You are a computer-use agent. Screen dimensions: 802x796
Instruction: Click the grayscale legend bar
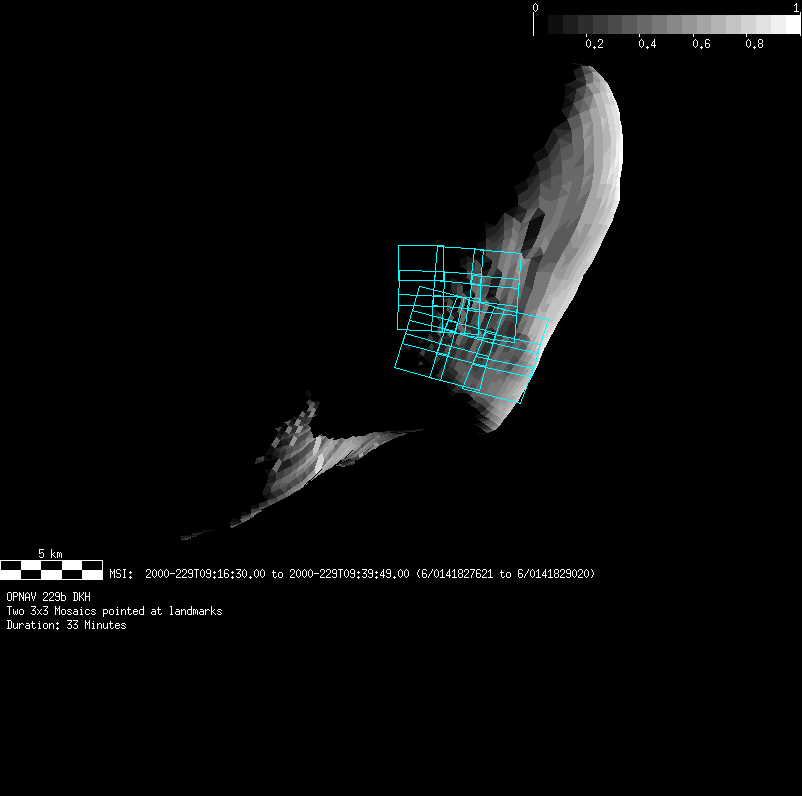pyautogui.click(x=667, y=25)
